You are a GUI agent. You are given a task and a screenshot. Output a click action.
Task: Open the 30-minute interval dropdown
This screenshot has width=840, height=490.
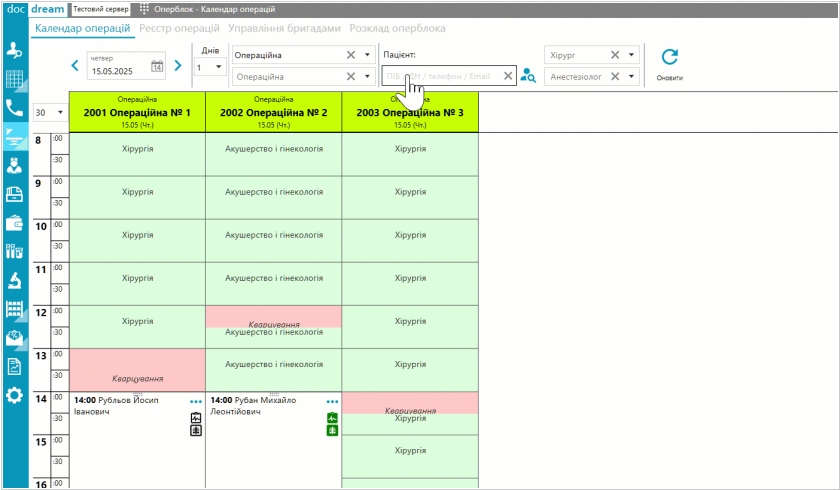tap(60, 113)
